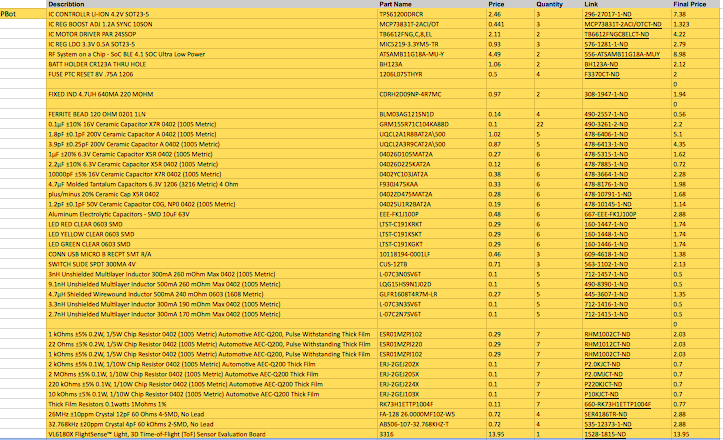Open the 609-4618-1-ND link

pyautogui.click(x=606, y=254)
